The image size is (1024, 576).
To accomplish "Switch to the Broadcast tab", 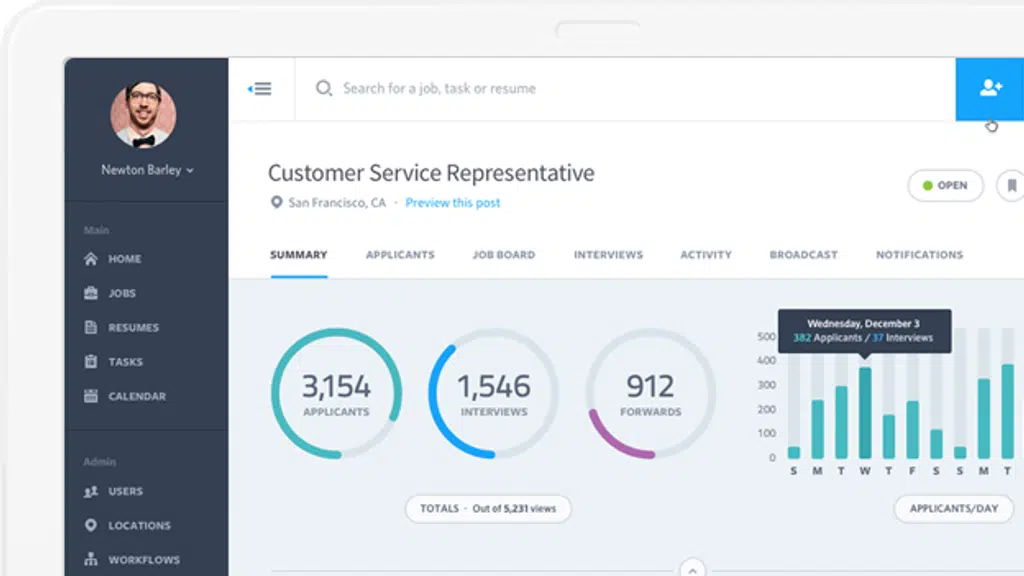I will click(x=803, y=255).
